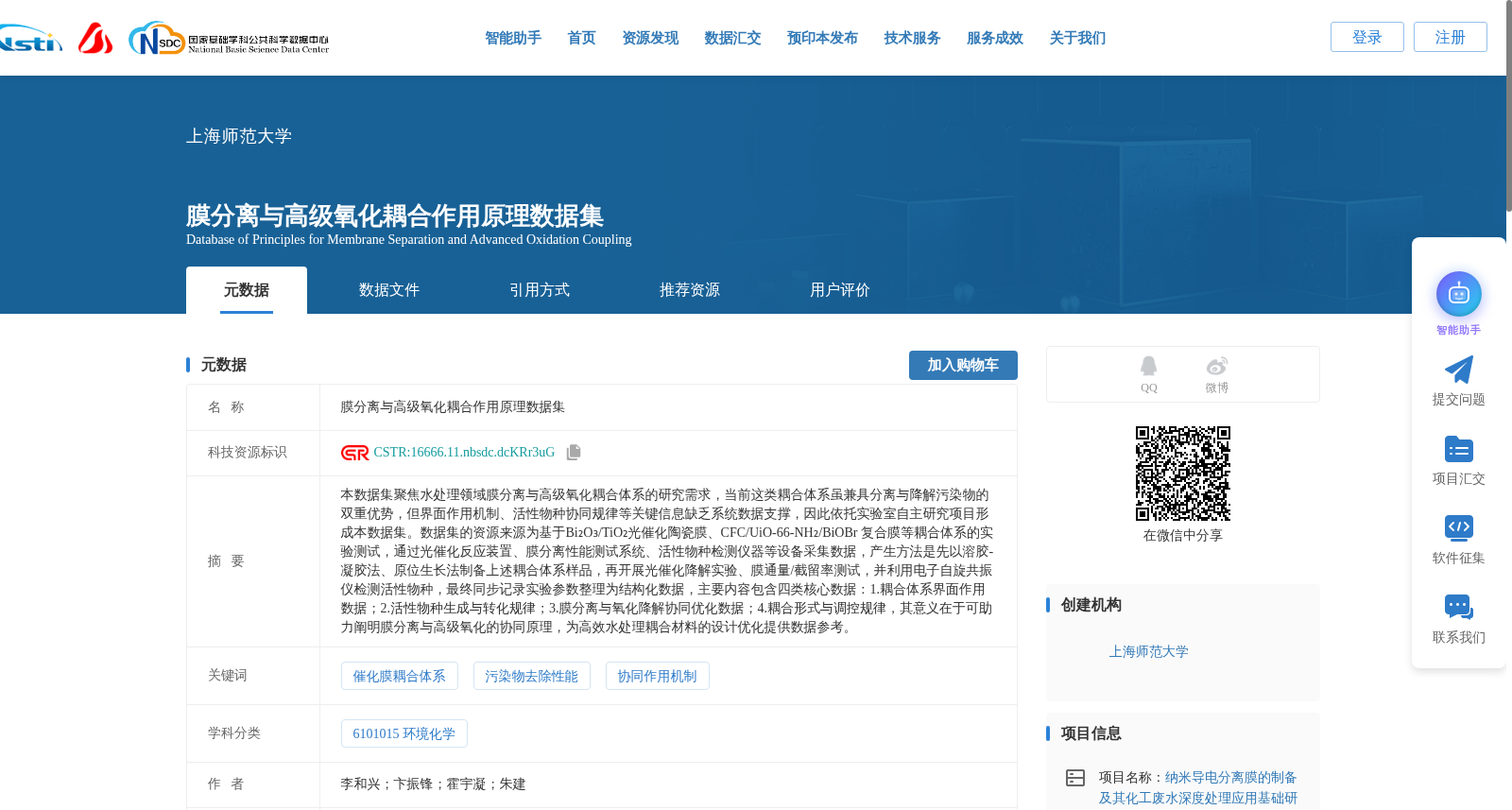
Task: Switch to the 用户评价 tab
Action: coord(840,290)
